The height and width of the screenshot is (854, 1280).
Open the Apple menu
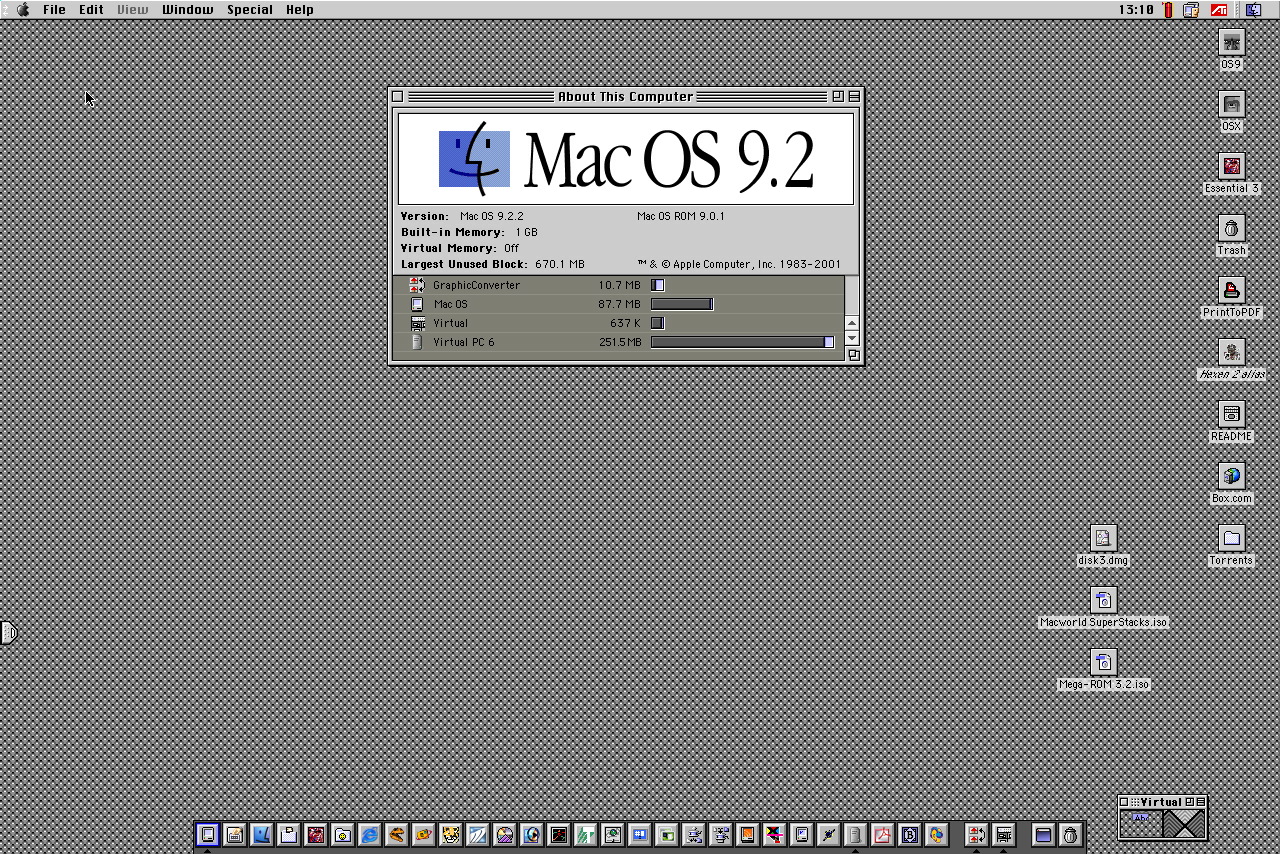tap(22, 10)
